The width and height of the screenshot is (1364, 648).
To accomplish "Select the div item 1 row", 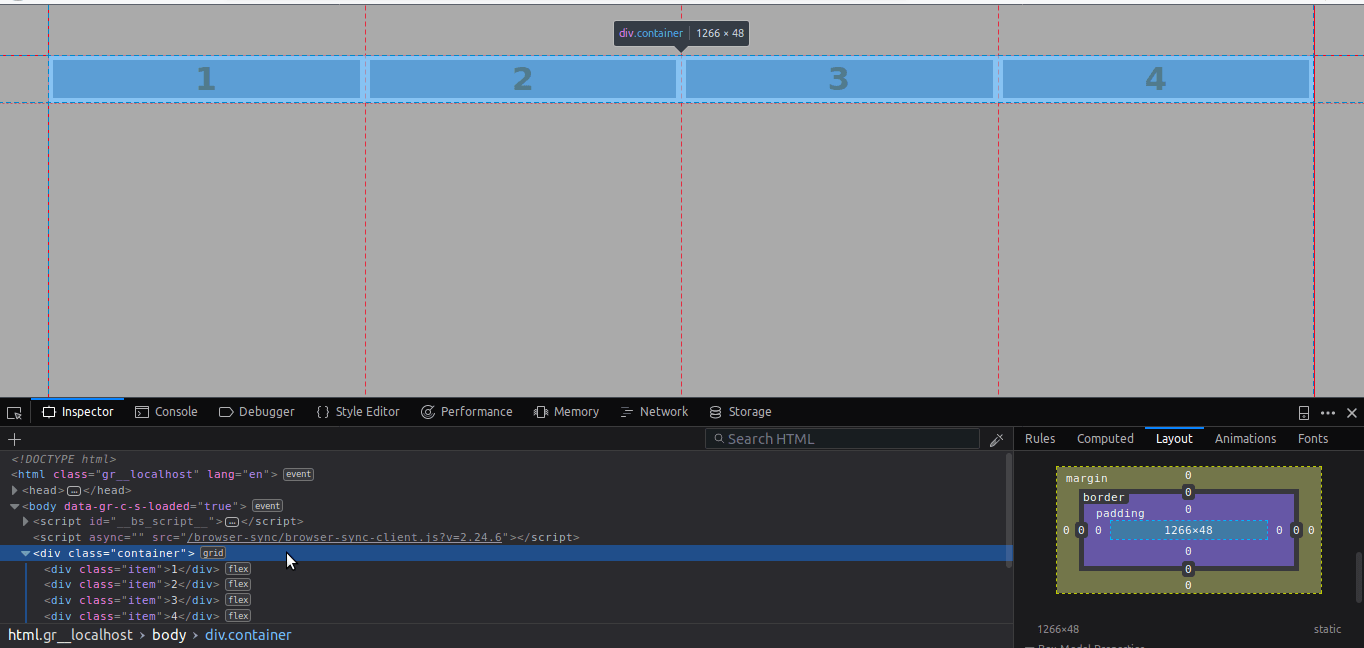I will coord(506,569).
